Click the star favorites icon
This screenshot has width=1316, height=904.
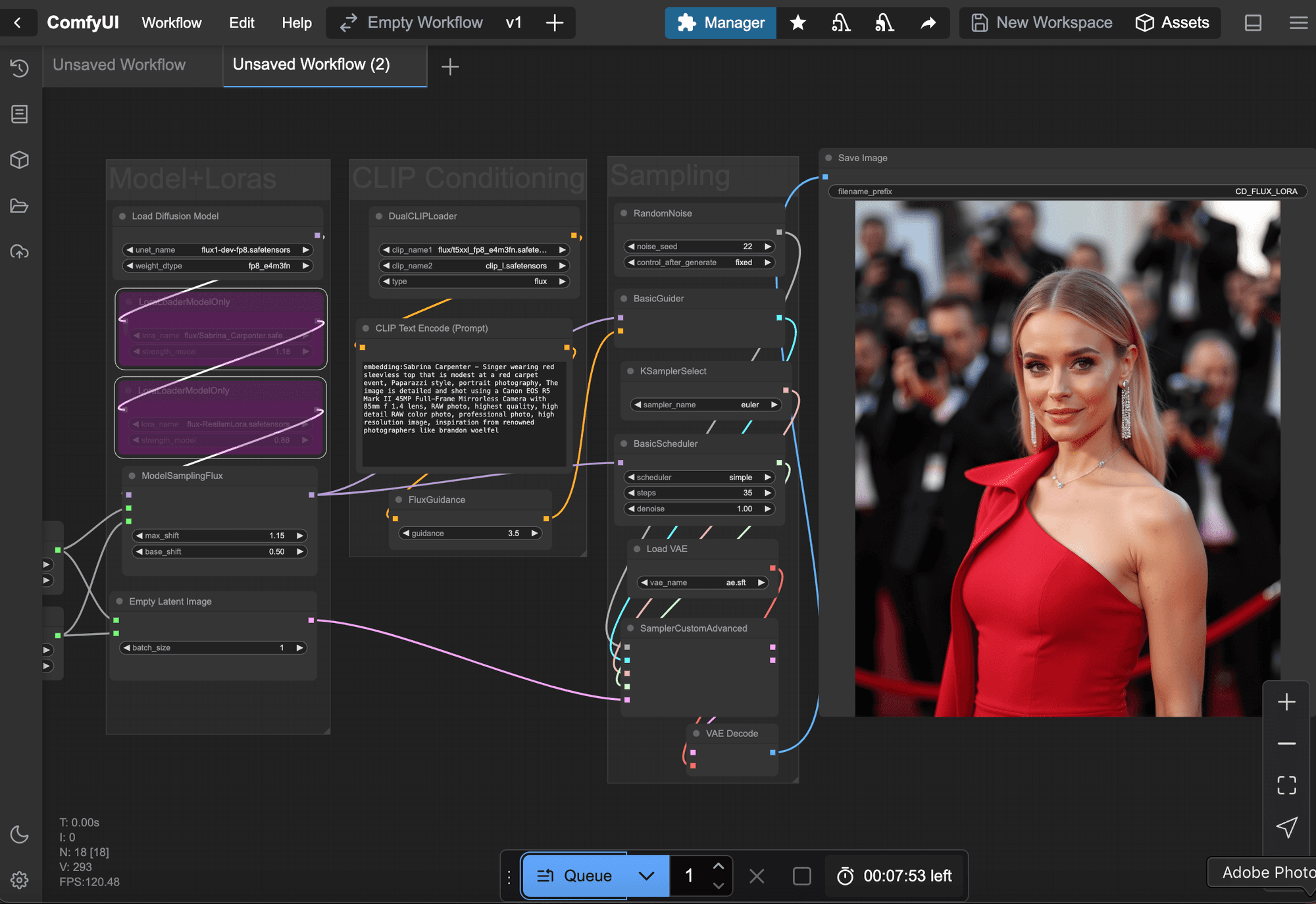(x=797, y=23)
